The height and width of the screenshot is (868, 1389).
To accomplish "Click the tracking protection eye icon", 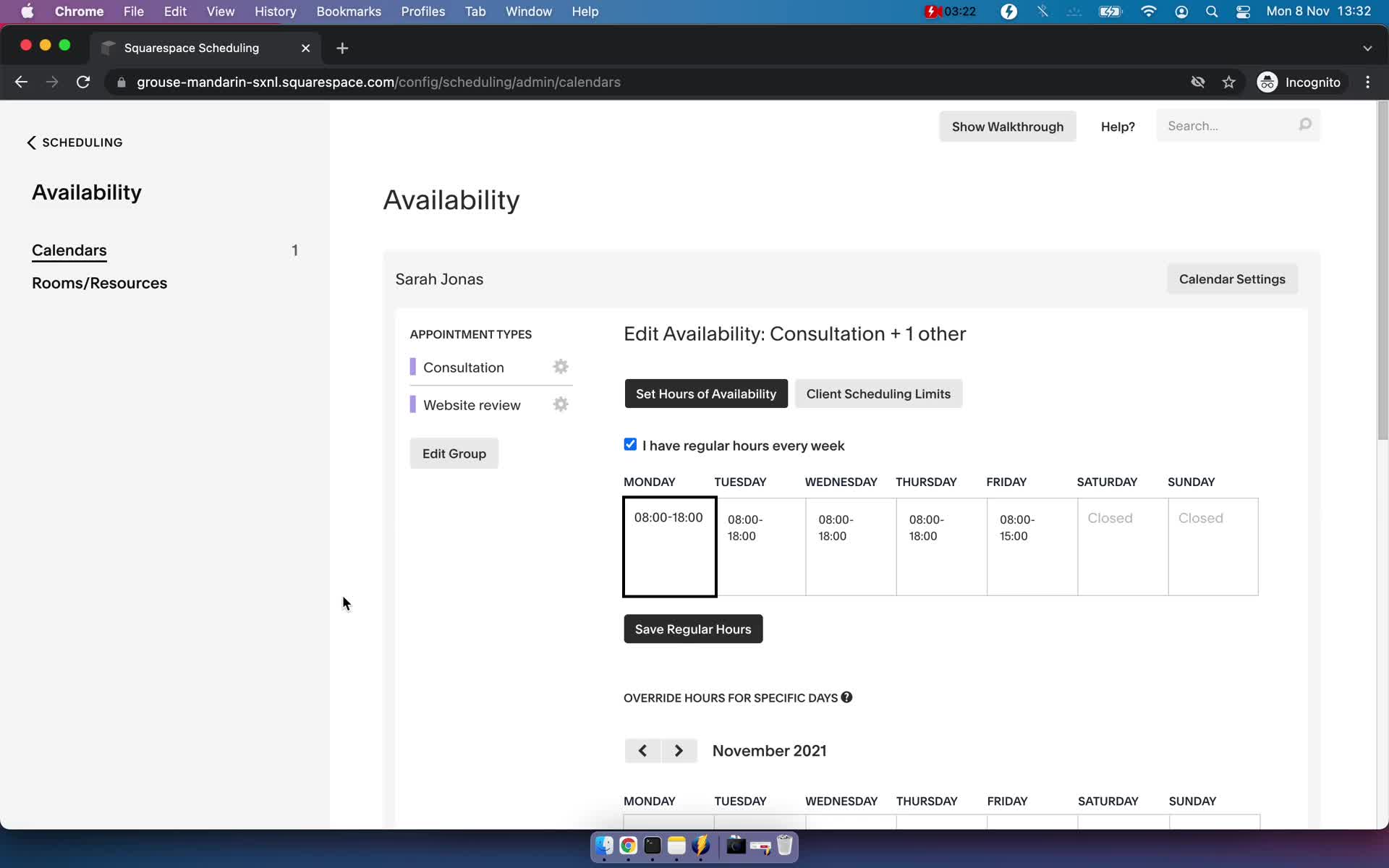I will (x=1198, y=82).
